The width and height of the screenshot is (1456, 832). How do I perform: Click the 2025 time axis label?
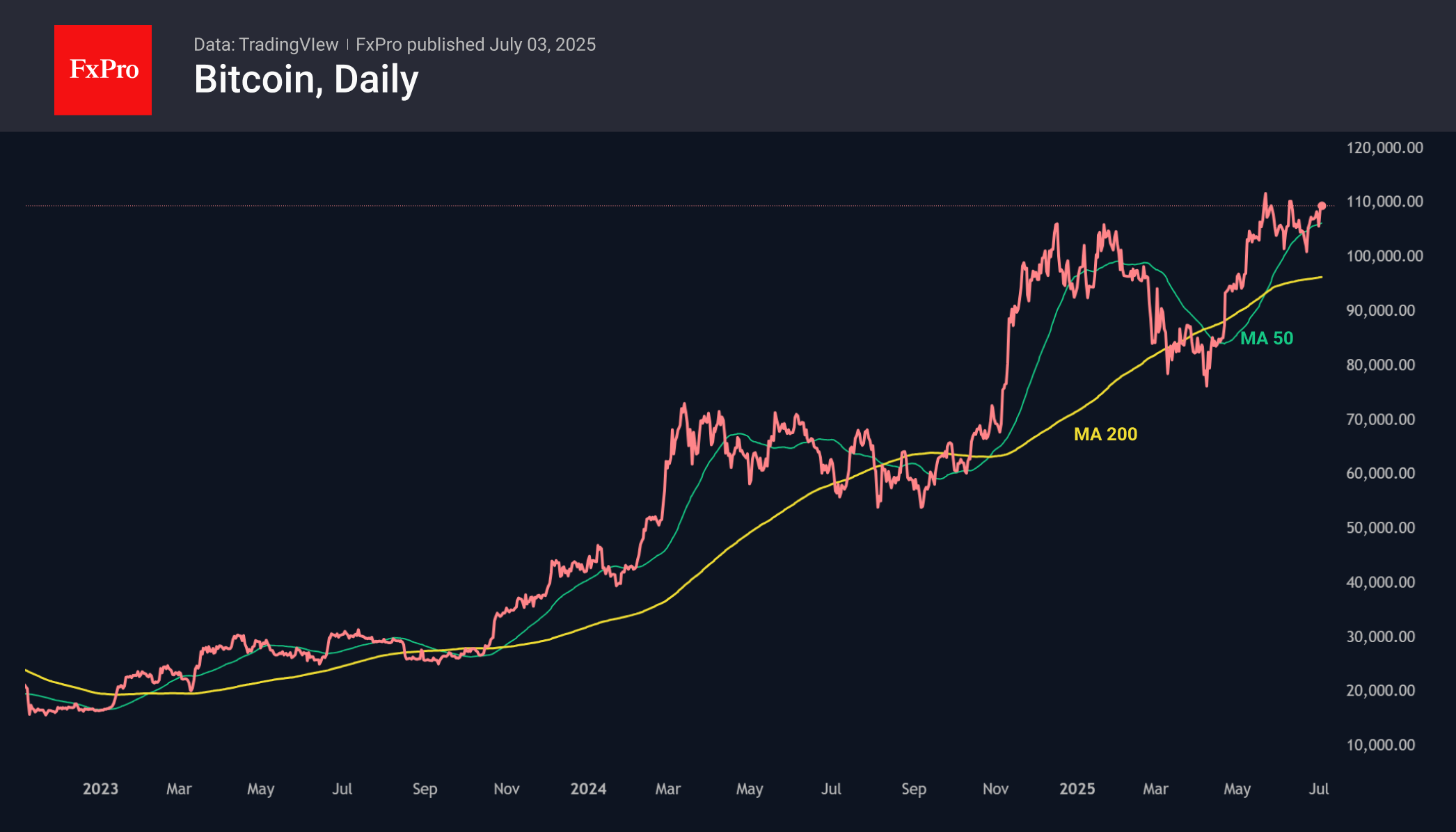tap(1077, 789)
